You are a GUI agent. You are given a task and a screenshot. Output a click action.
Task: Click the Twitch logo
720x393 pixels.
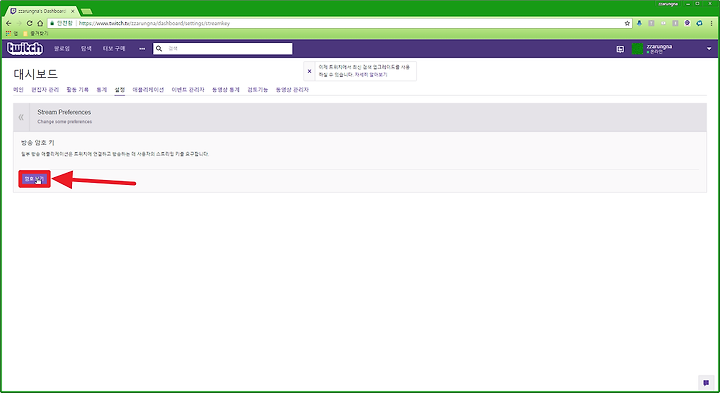25,48
